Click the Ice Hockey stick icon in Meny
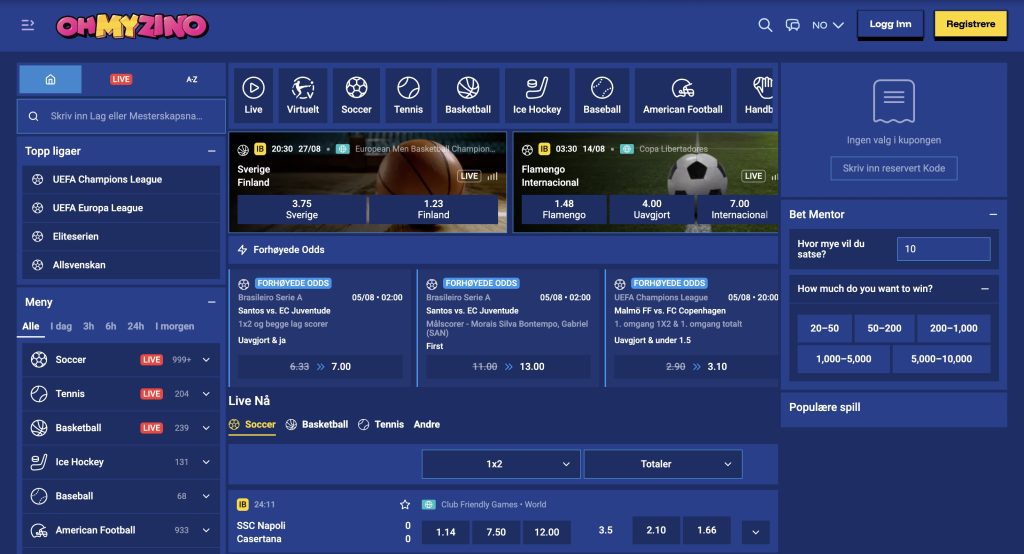Viewport: 1024px width, 554px height. tap(39, 462)
